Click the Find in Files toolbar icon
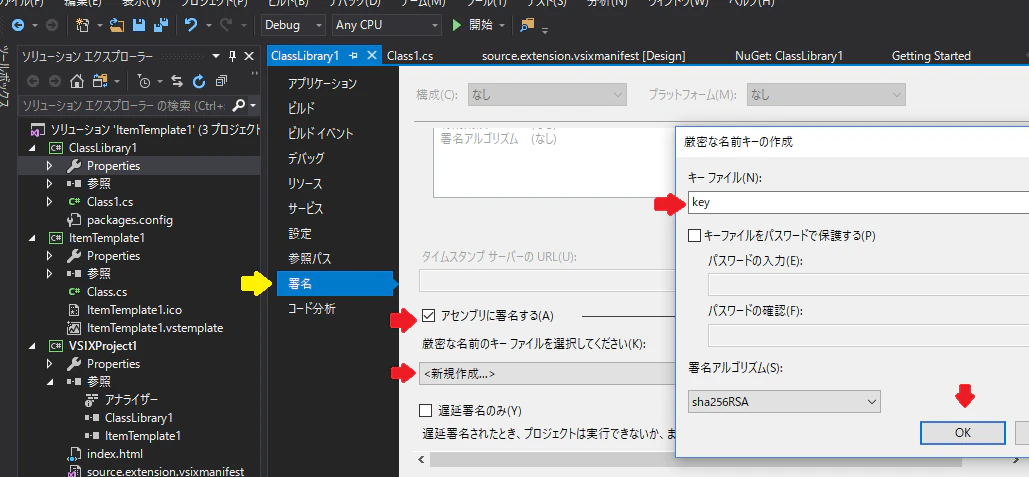 [x=527, y=26]
